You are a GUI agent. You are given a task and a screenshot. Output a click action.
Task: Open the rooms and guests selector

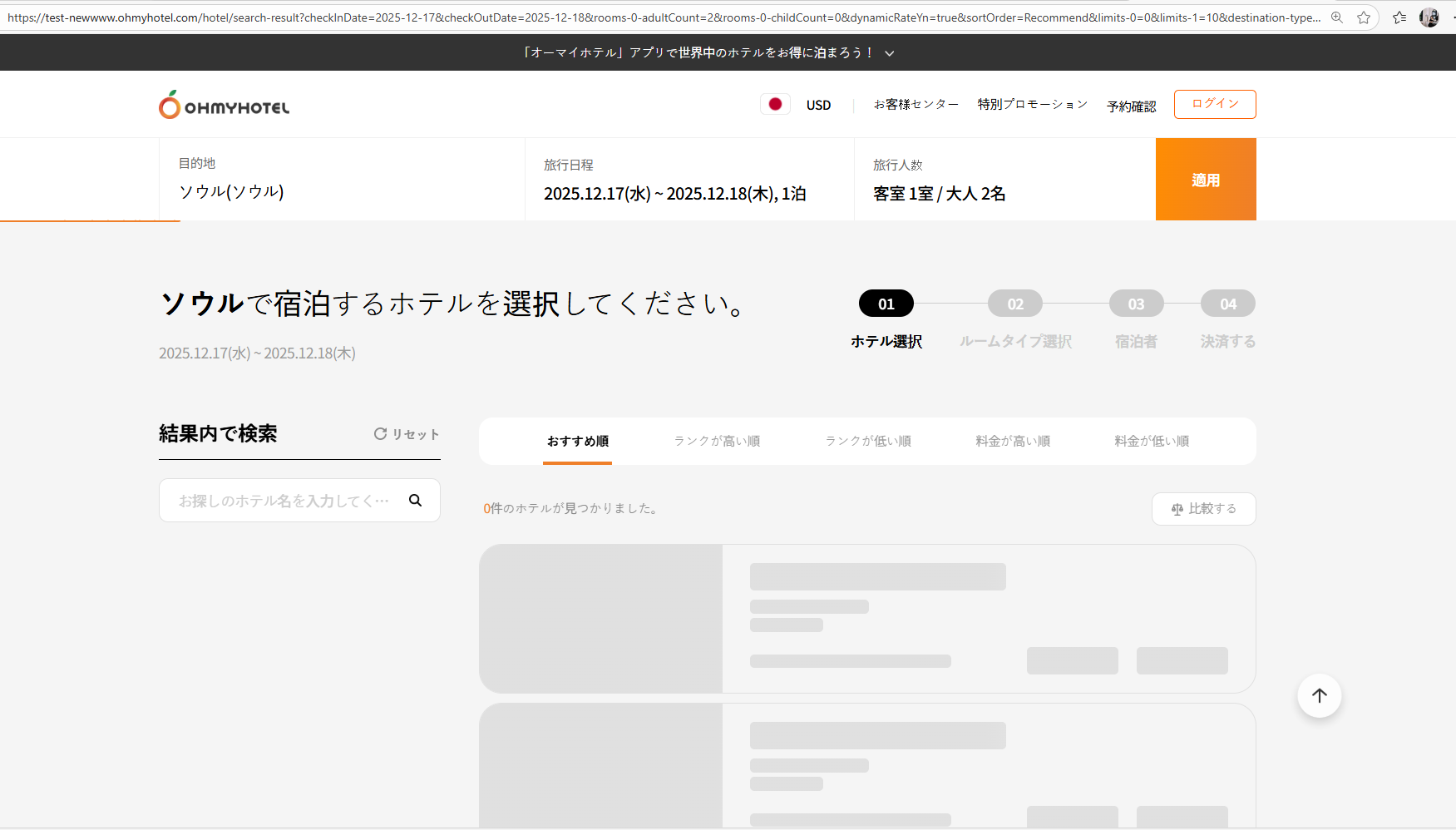(x=939, y=193)
